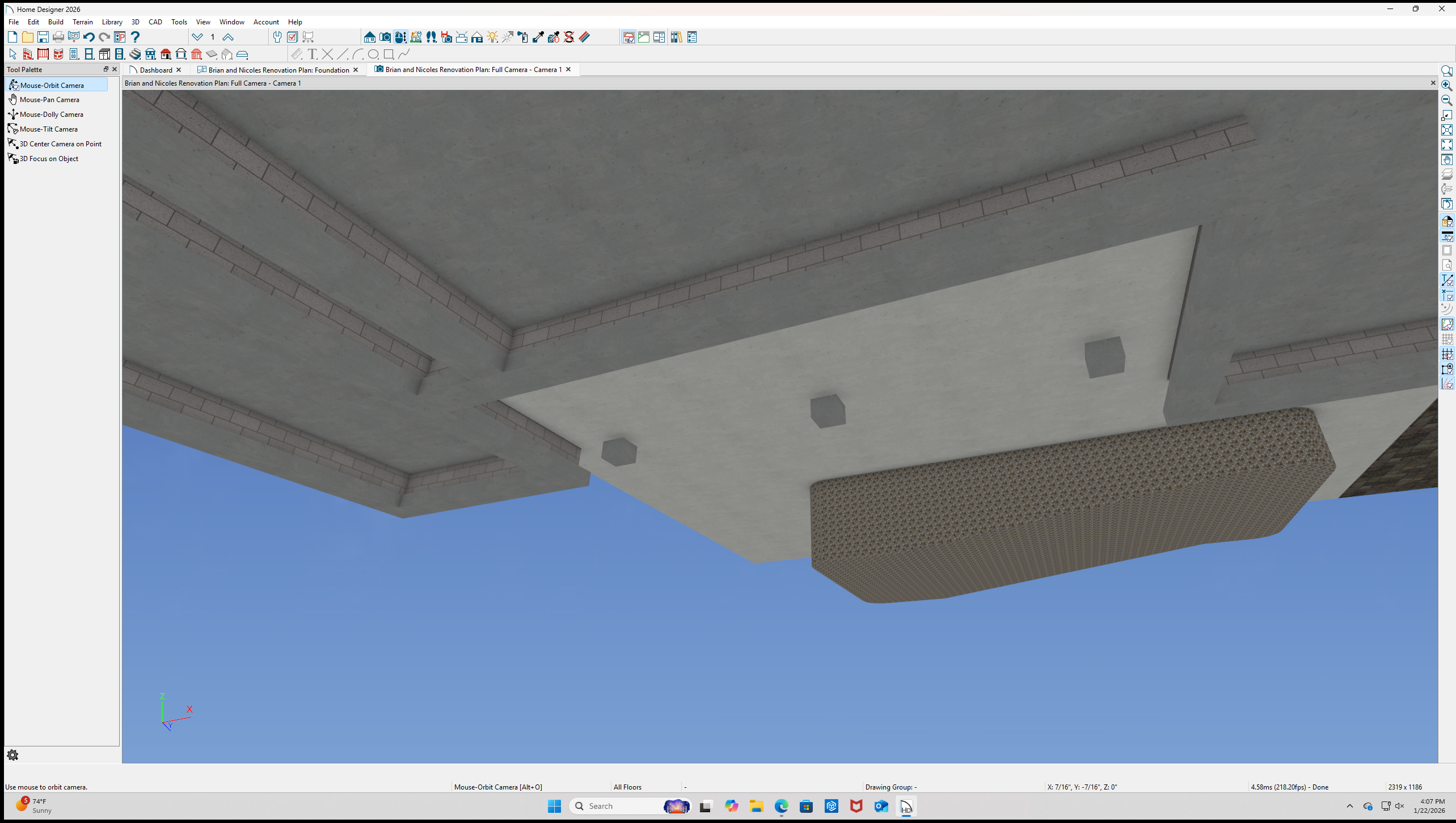Select the Mouse-Pan Camera tool
This screenshot has height=823, width=1456.
[x=49, y=100]
